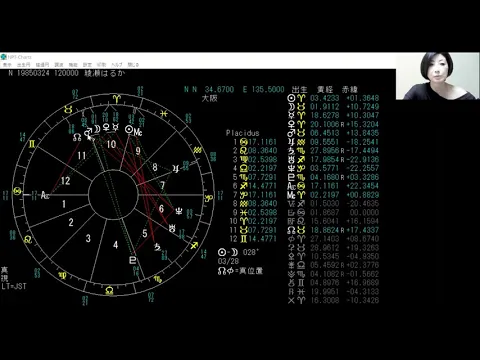Click the webcam video thumbnail
This screenshot has width=480, height=360.
(438, 76)
